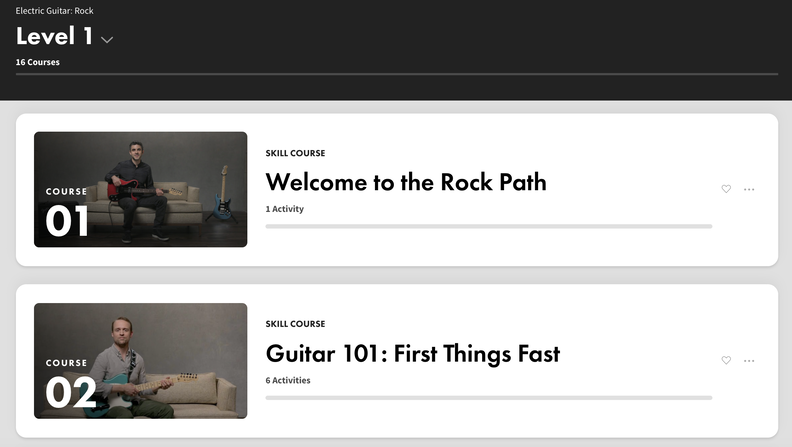Open more options for Welcome to the Rock Path

point(749,189)
